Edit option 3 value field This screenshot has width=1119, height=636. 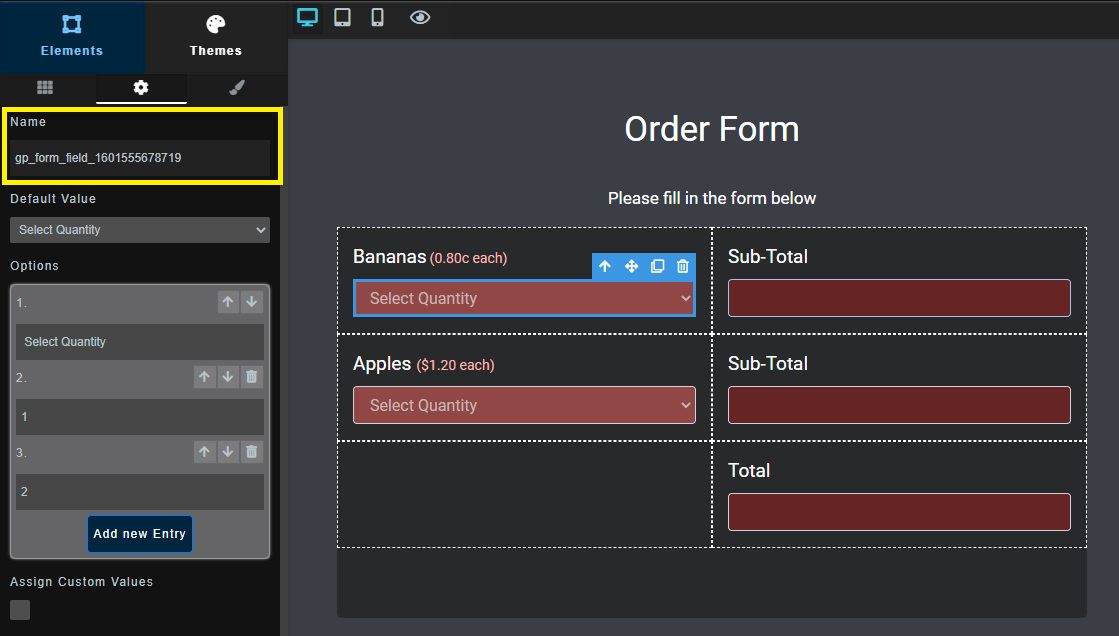pos(140,492)
